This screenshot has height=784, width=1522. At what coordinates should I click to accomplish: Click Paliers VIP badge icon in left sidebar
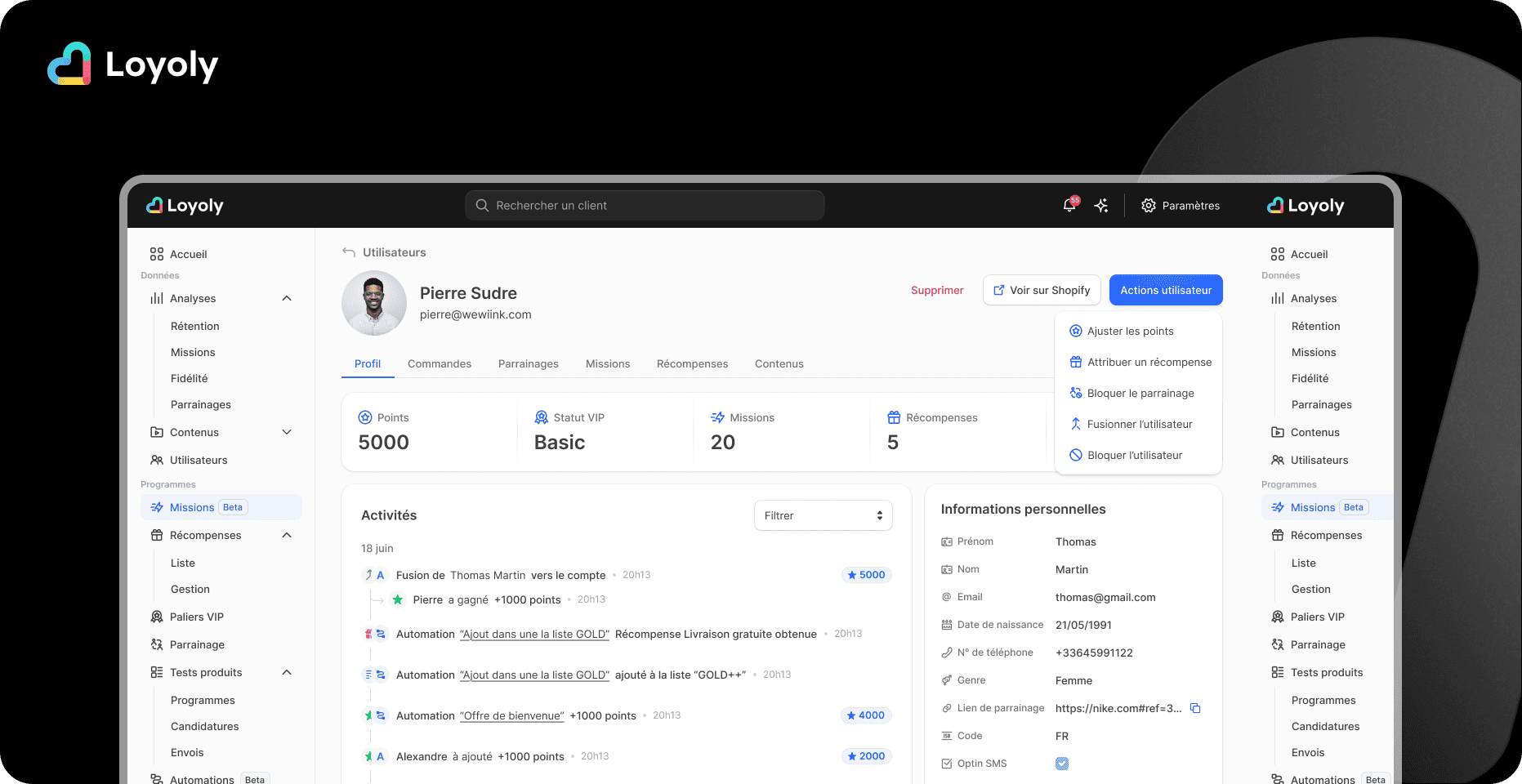coord(157,617)
